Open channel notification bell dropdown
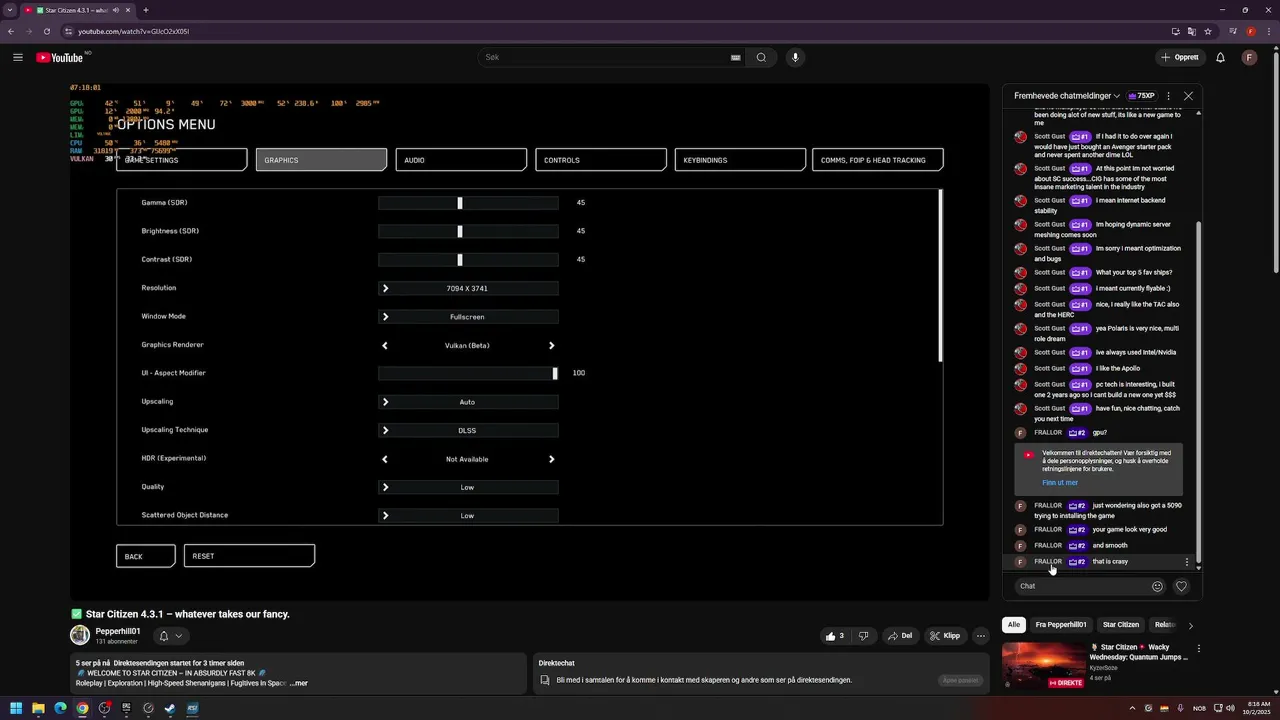The width and height of the screenshot is (1280, 720). click(x=170, y=636)
